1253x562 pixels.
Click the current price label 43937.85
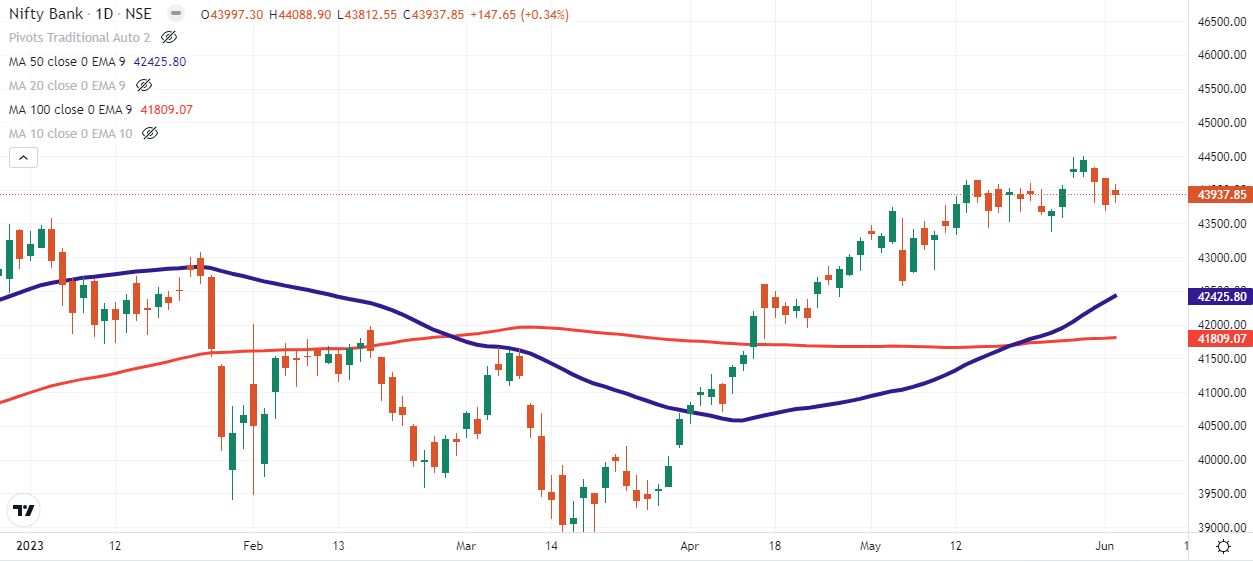(x=1219, y=194)
